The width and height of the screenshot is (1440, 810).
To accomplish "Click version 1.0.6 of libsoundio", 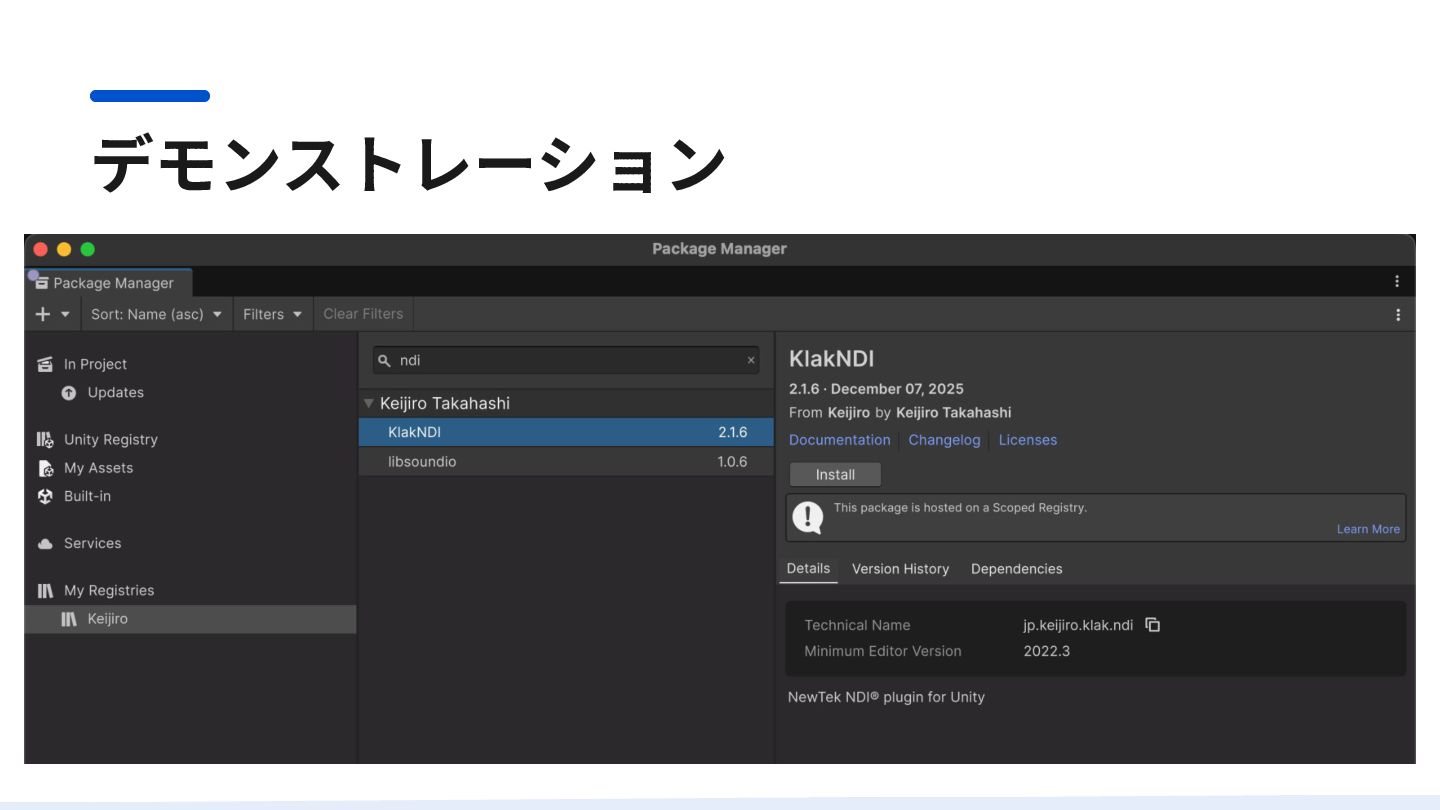I will coord(732,461).
